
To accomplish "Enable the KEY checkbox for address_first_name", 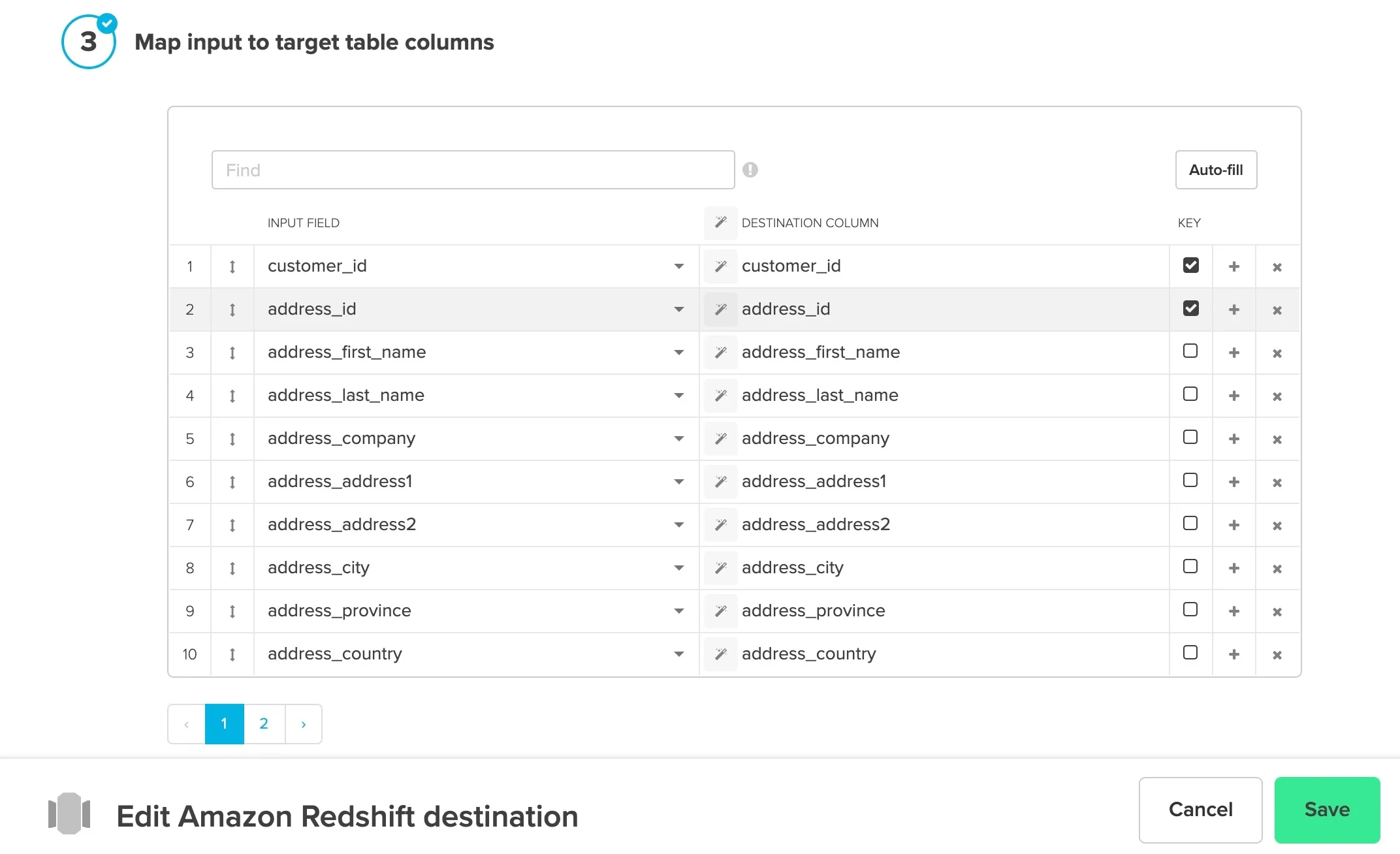I will 1190,351.
